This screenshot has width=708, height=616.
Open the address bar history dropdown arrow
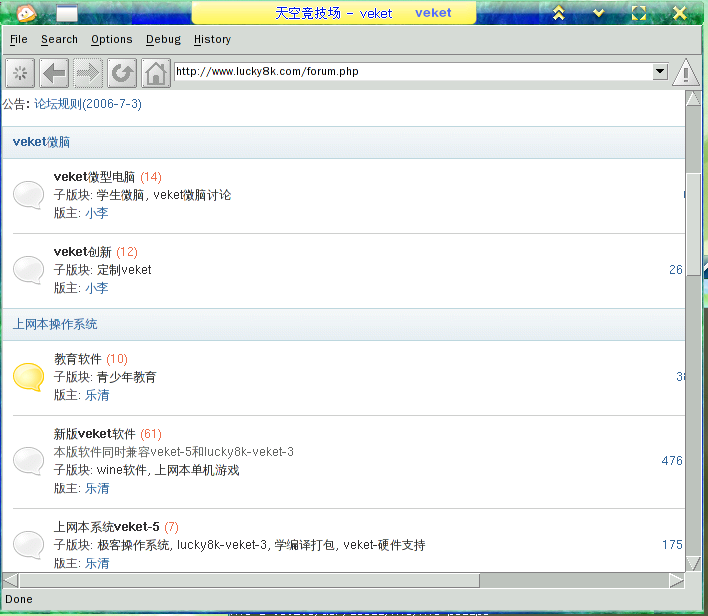click(x=660, y=71)
